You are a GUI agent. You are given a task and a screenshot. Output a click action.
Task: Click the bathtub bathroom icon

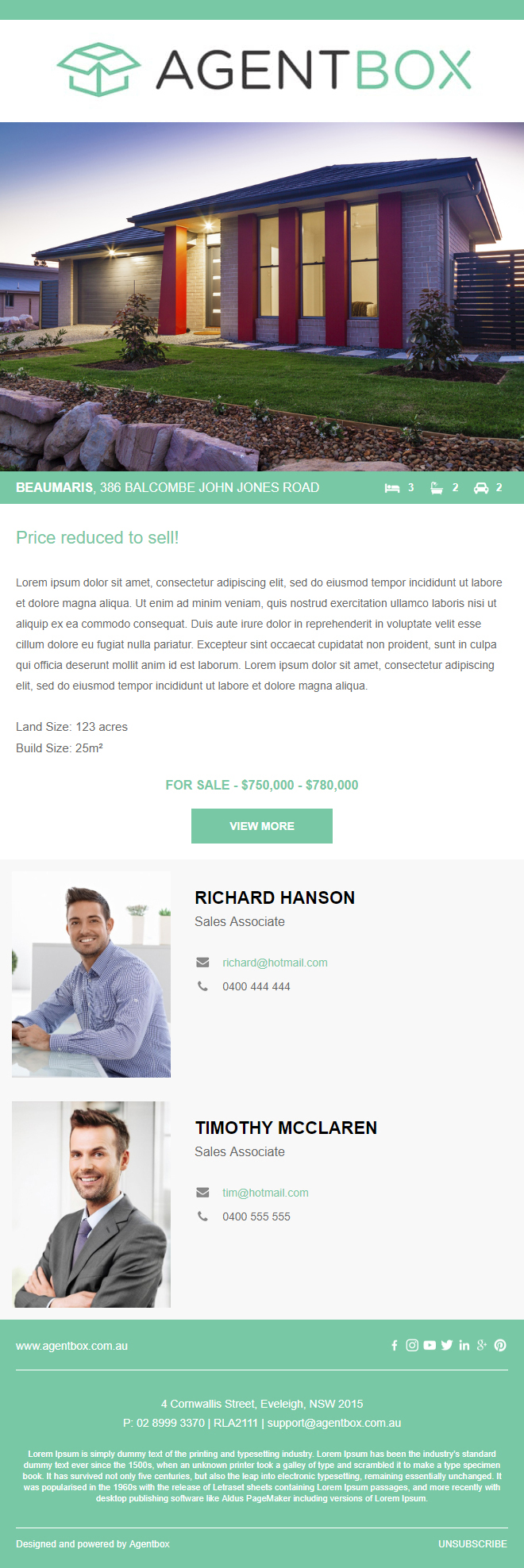pyautogui.click(x=437, y=488)
